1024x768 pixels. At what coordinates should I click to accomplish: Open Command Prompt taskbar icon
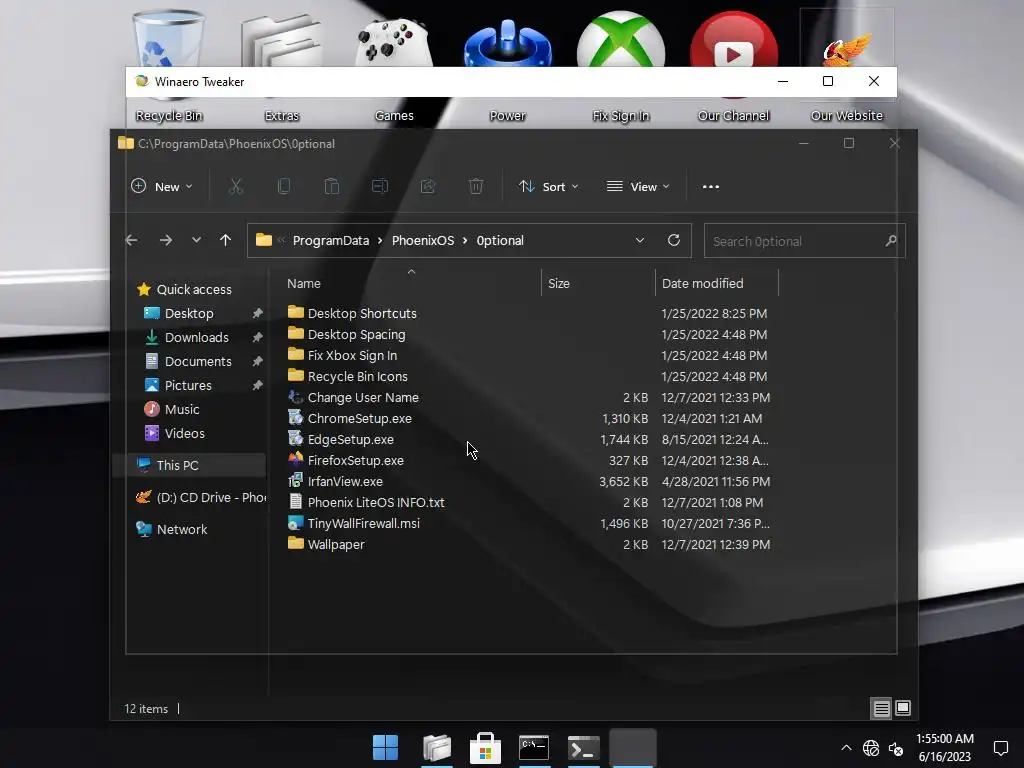pos(534,748)
